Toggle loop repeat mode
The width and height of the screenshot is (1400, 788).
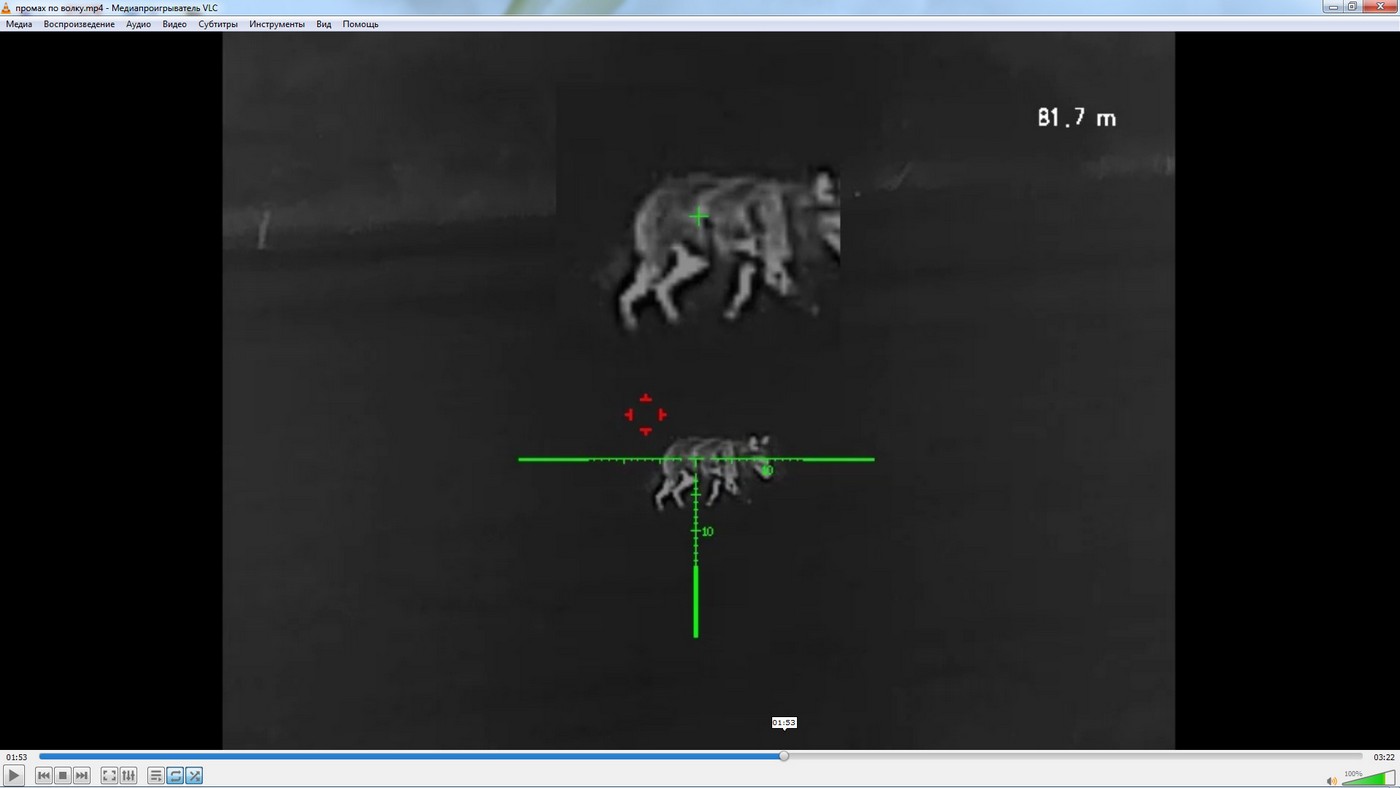coord(175,776)
